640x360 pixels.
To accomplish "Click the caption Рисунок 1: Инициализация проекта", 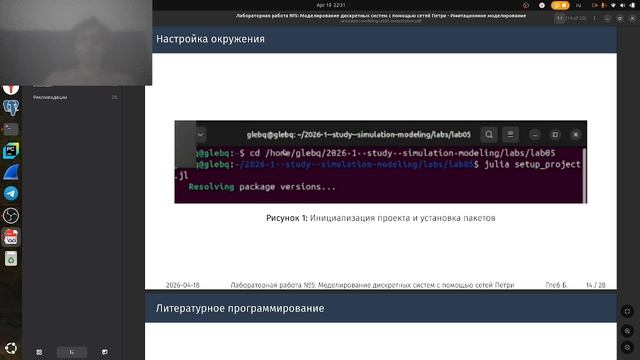I will (380, 218).
